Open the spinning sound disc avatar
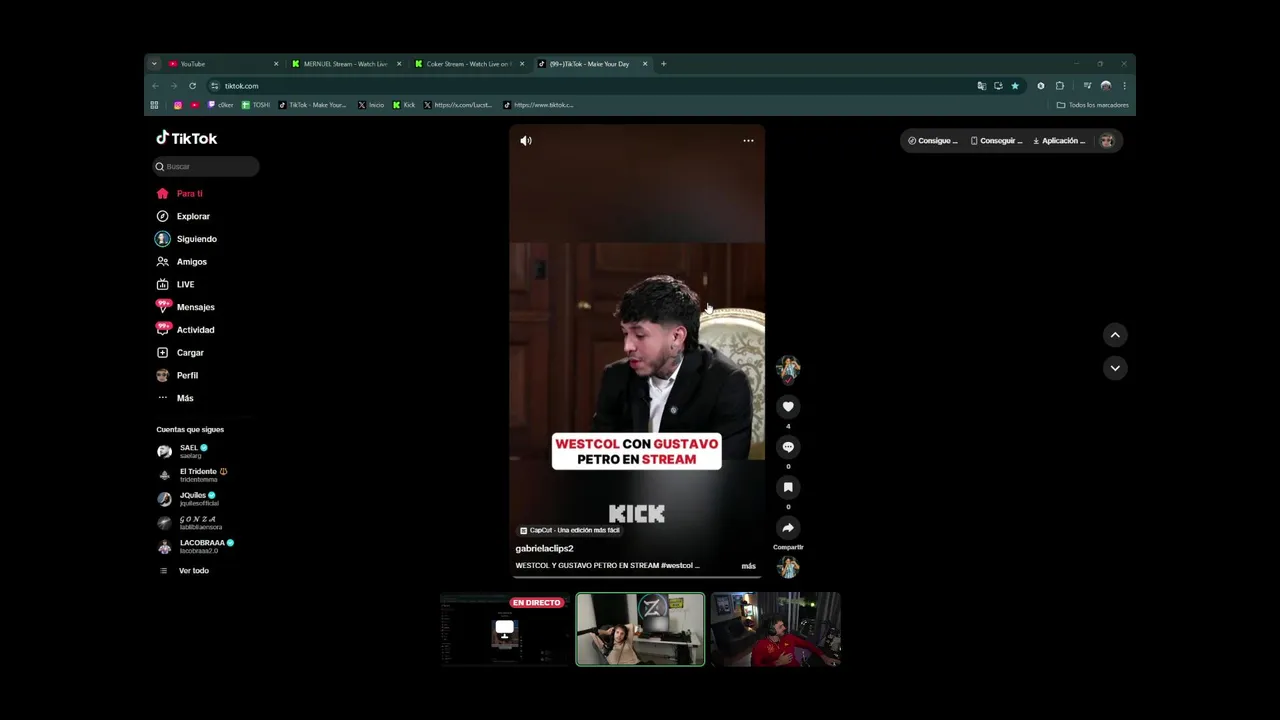The width and height of the screenshot is (1280, 720). pyautogui.click(x=788, y=567)
